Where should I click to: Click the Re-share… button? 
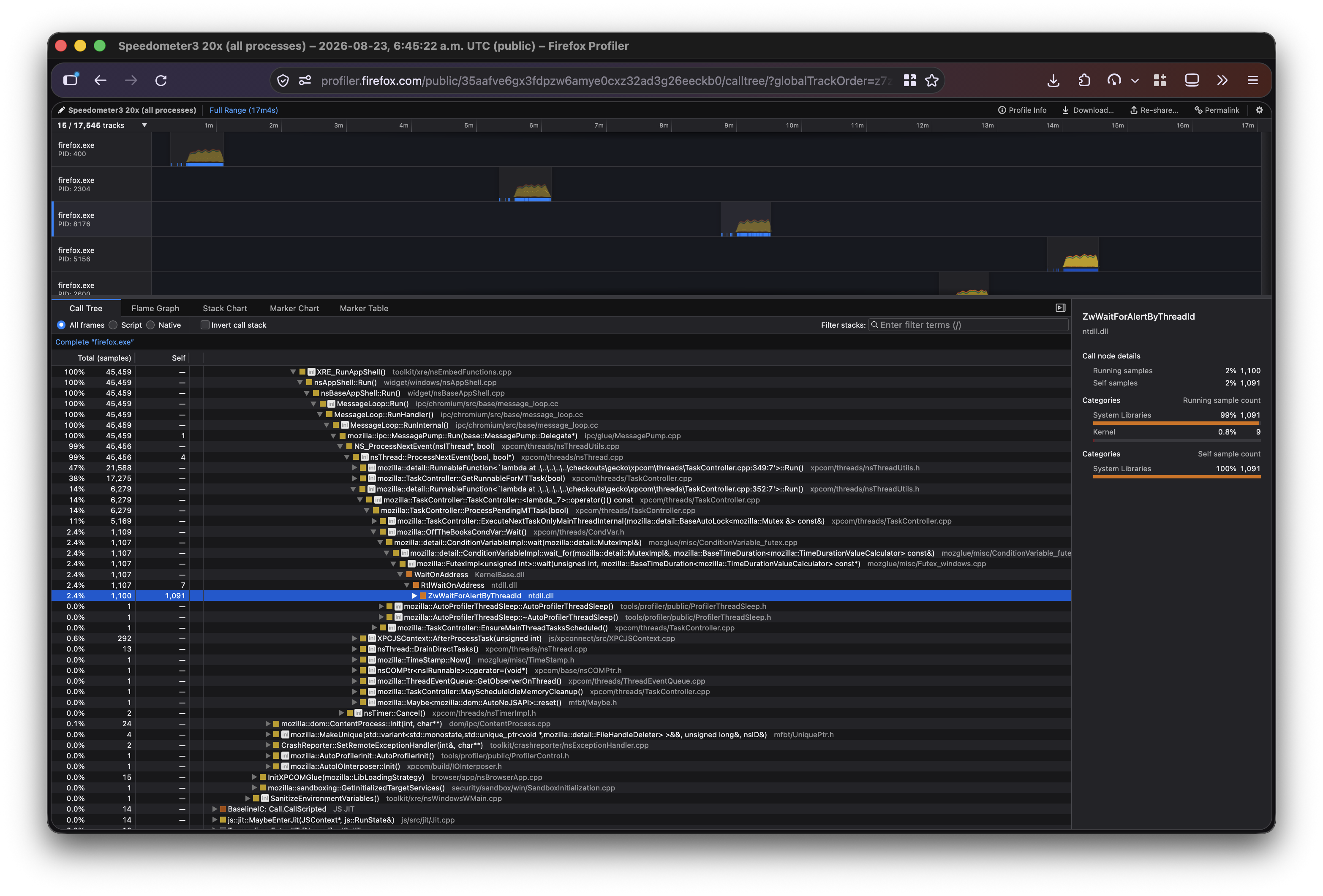tap(1154, 110)
